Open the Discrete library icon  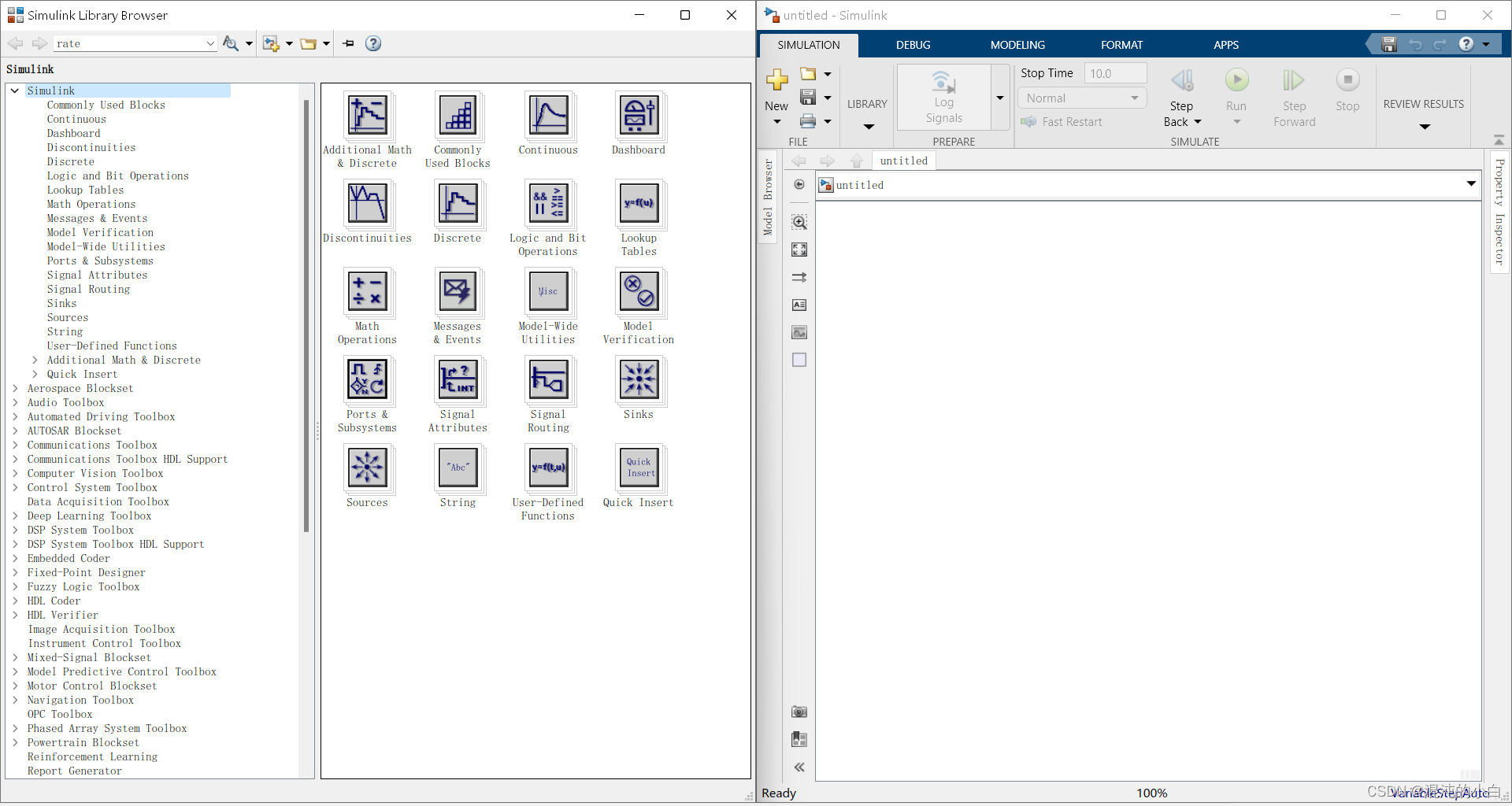click(458, 204)
